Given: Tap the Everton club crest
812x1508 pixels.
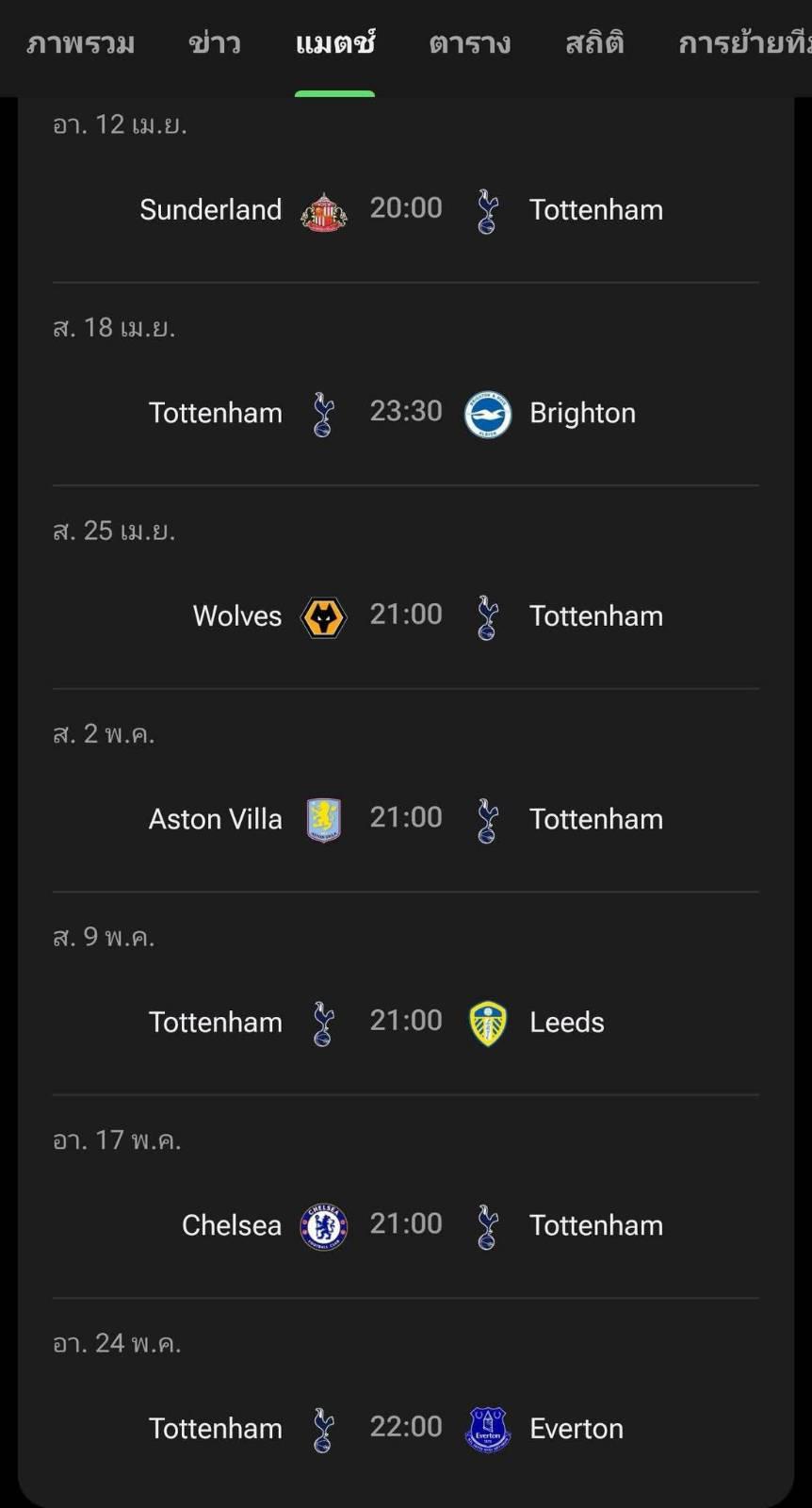Looking at the screenshot, I should coord(488,1429).
